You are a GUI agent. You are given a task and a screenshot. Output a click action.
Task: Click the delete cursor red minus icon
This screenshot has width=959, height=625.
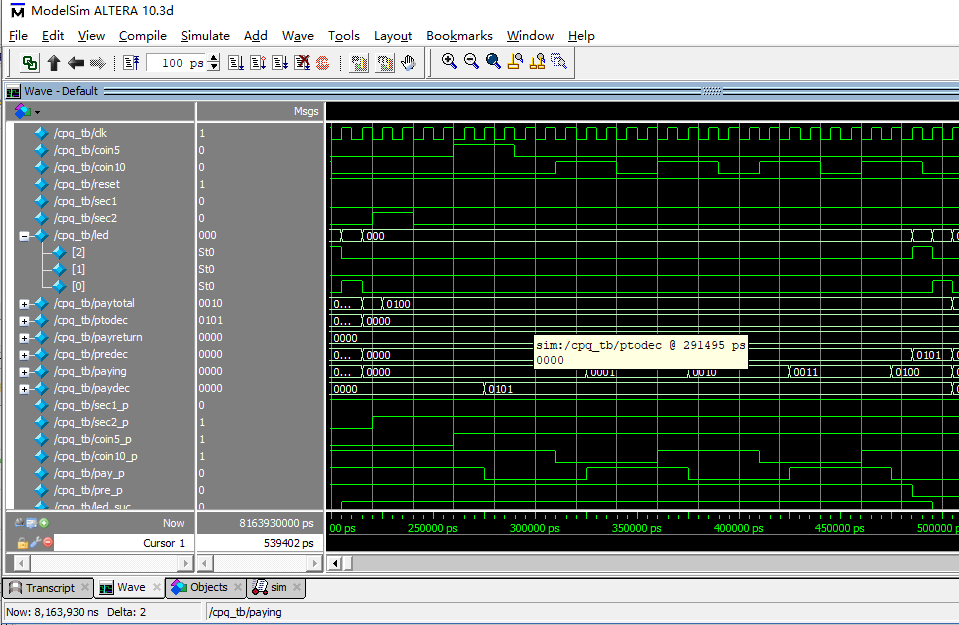47,542
